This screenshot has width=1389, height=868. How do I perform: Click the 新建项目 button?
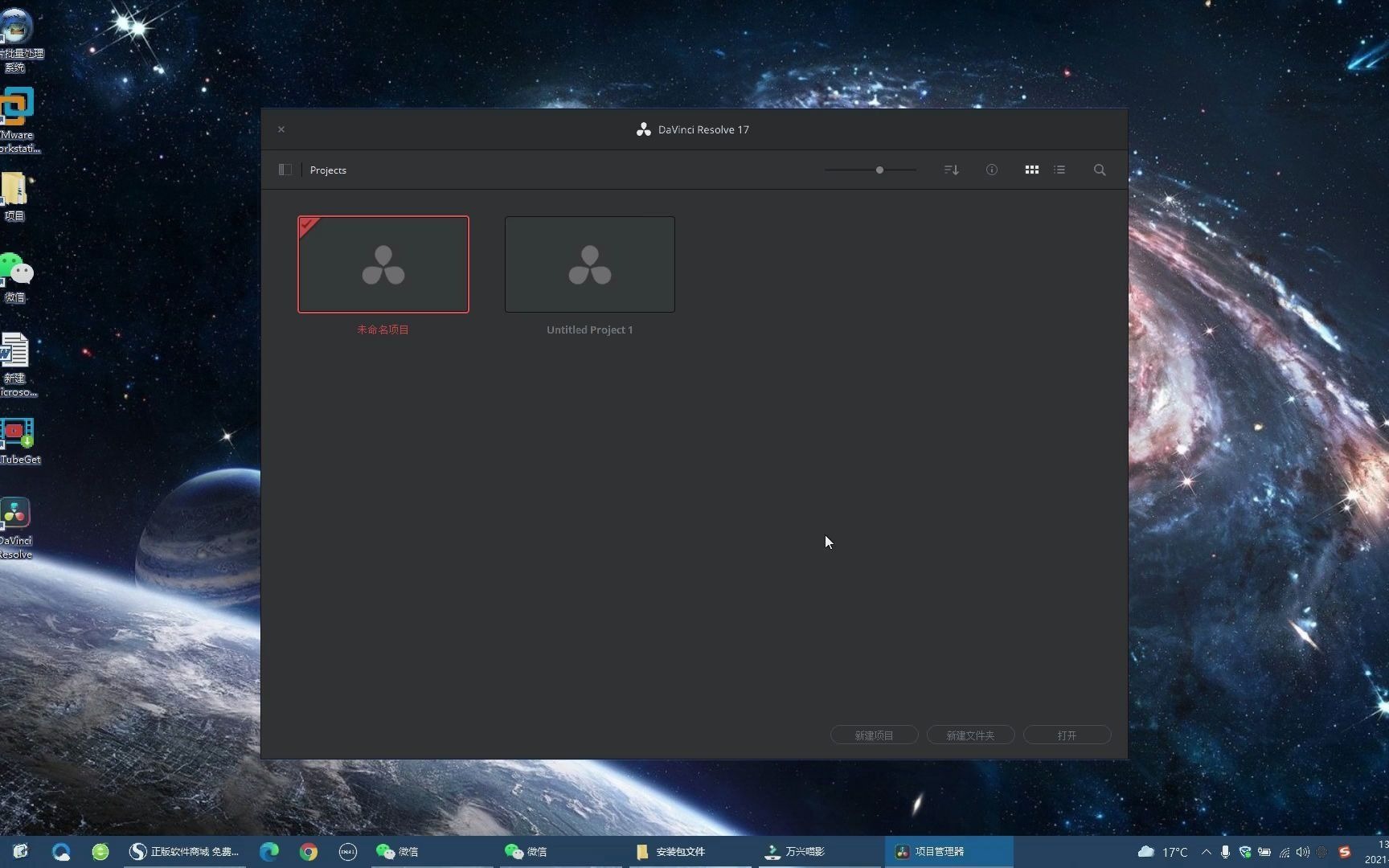coord(874,735)
